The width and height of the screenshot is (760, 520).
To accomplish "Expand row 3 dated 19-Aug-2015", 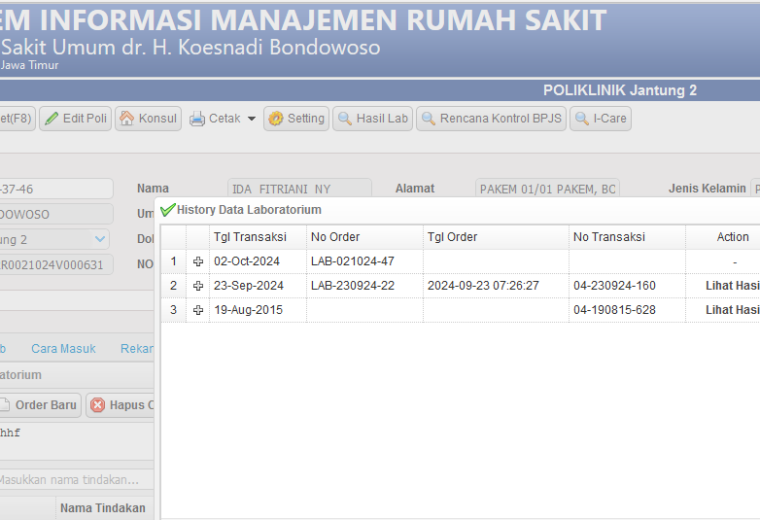I will point(198,310).
